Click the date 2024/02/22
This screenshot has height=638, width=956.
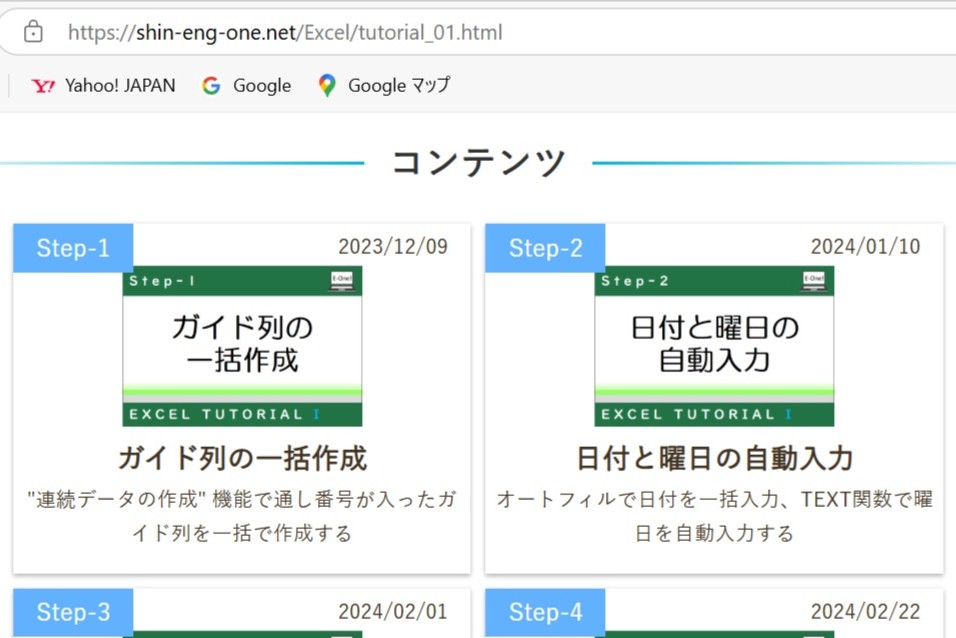tap(865, 611)
